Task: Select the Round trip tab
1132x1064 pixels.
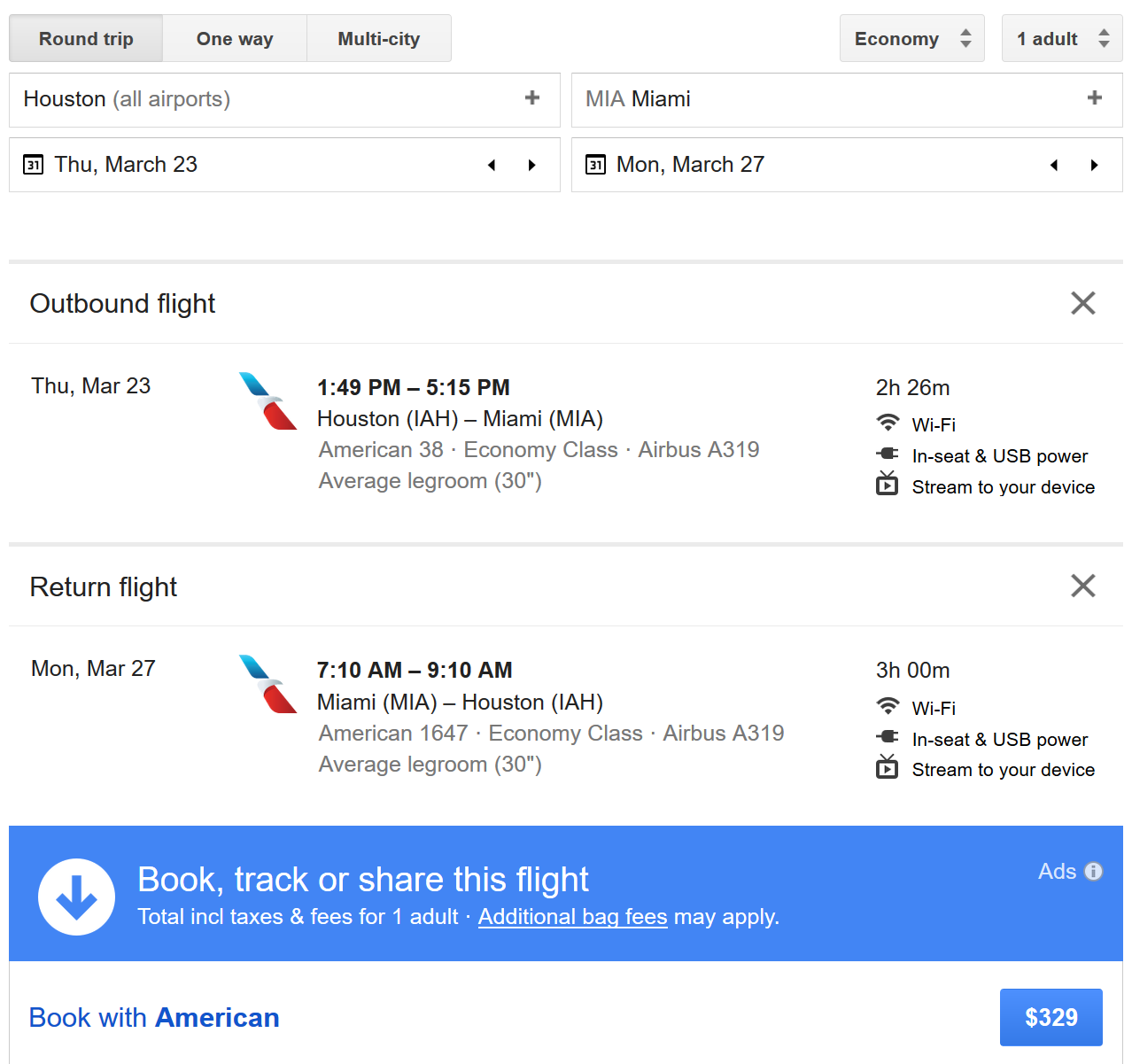Action: click(86, 39)
